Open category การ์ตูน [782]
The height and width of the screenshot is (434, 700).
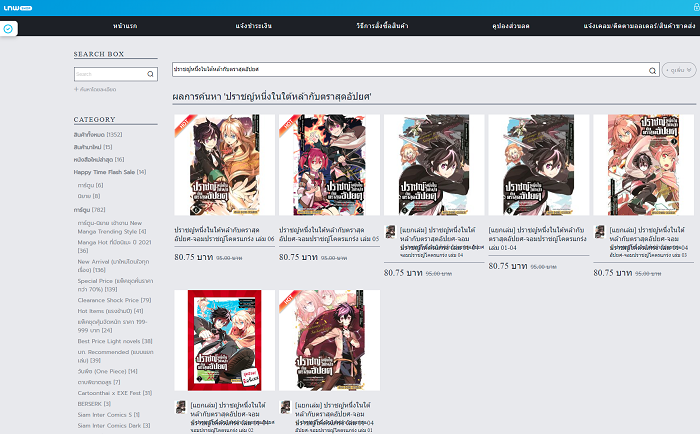89,209
